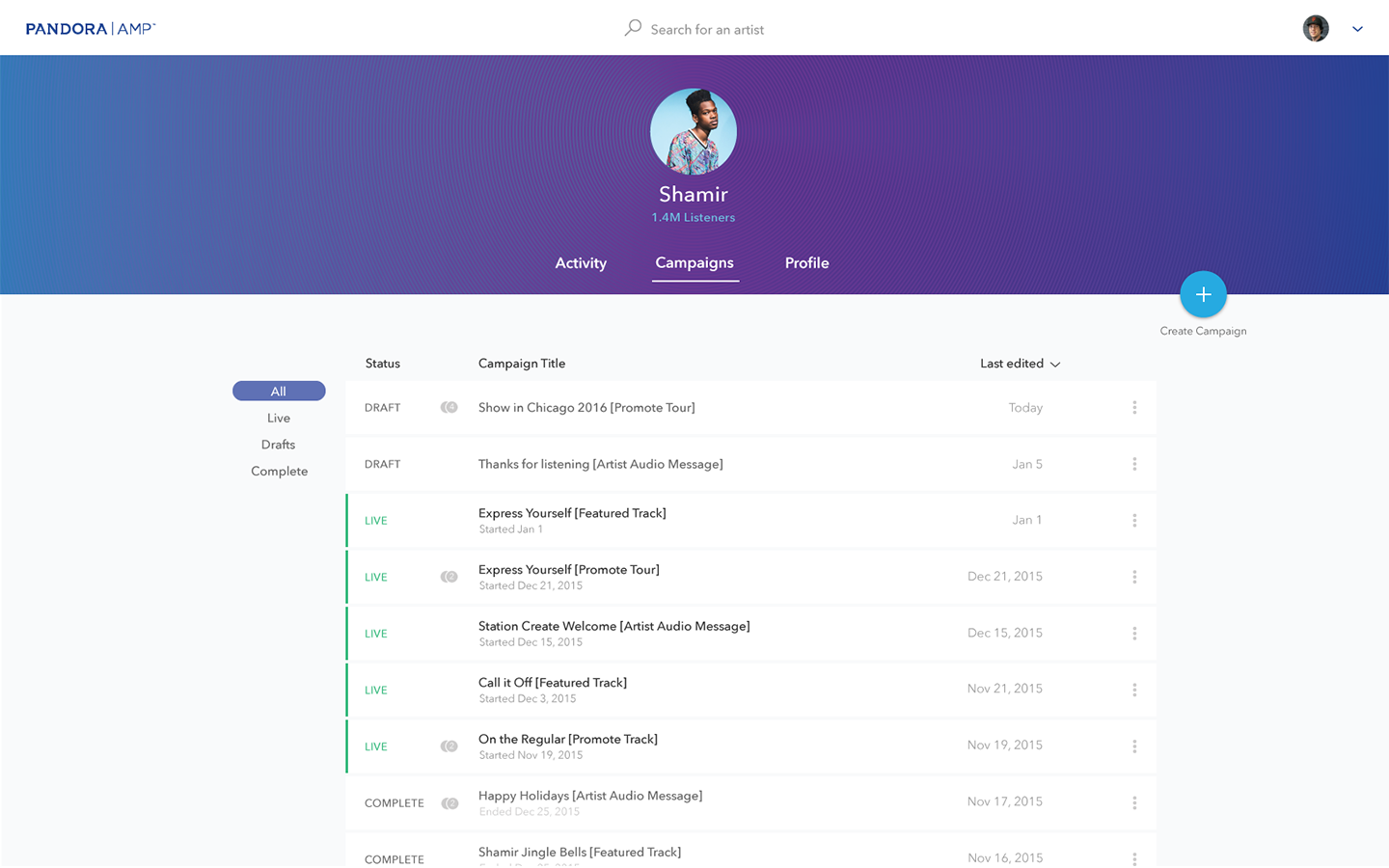Sort by Last edited dropdown
The height and width of the screenshot is (868, 1389).
click(1020, 364)
